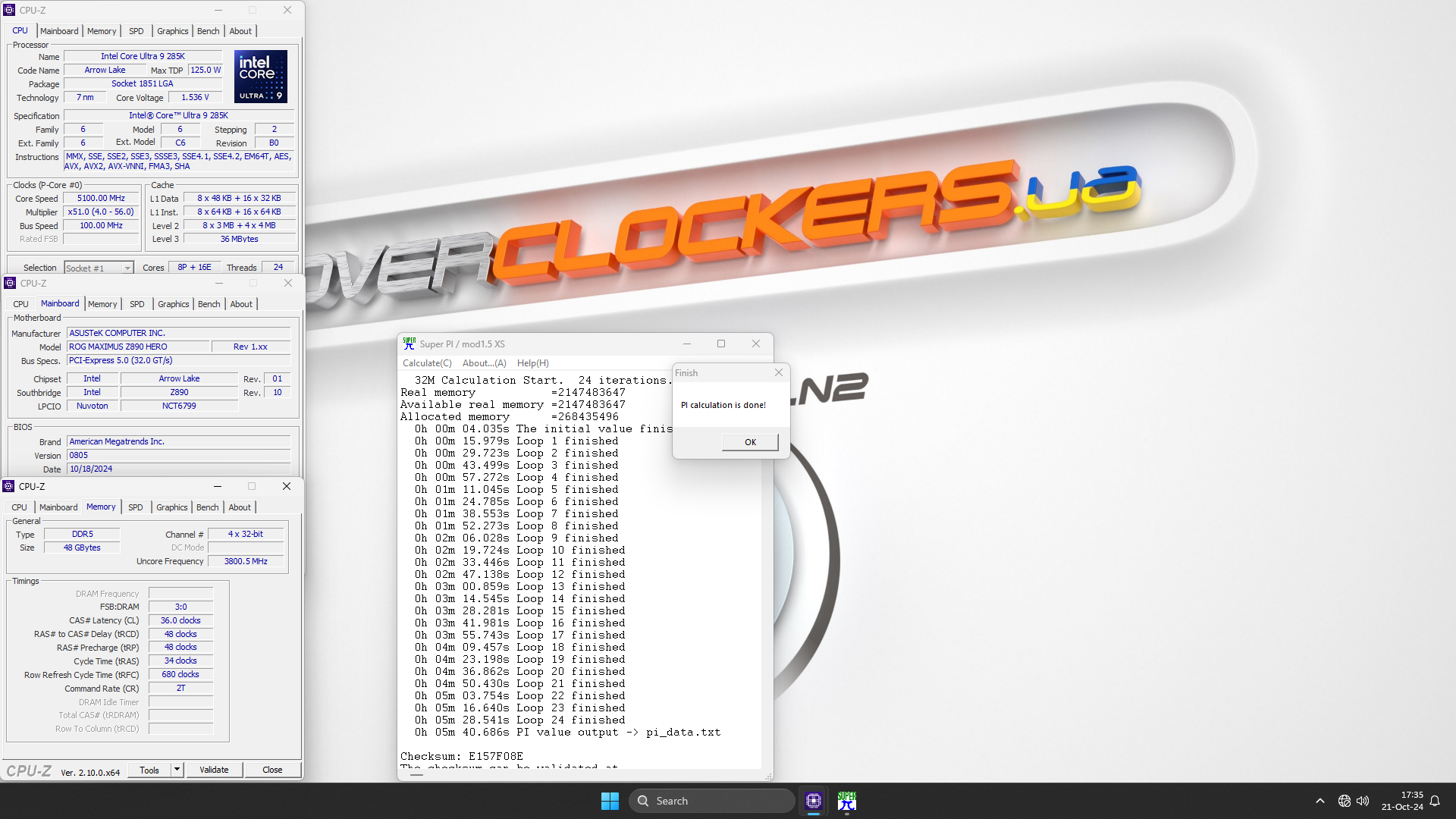Maximize the Super PI window
This screenshot has height=819, width=1456.
tap(721, 344)
